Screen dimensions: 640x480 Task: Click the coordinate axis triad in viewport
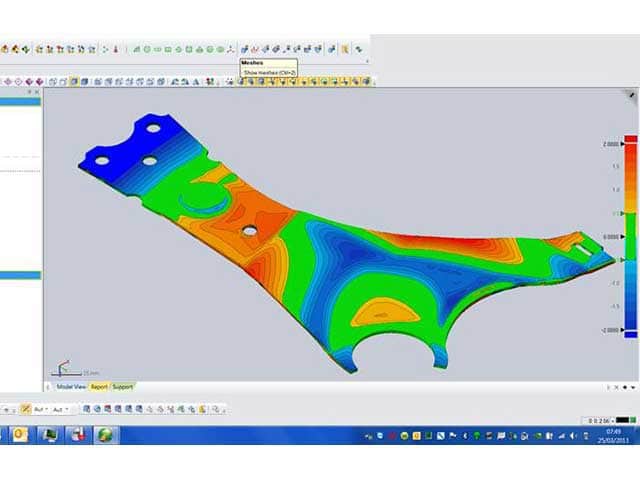pos(63,368)
